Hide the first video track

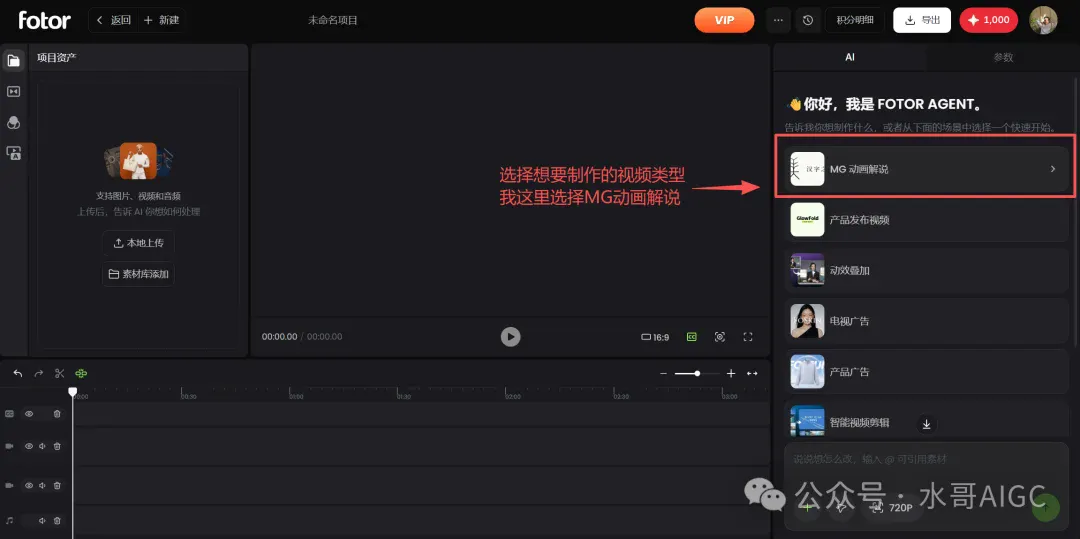29,446
